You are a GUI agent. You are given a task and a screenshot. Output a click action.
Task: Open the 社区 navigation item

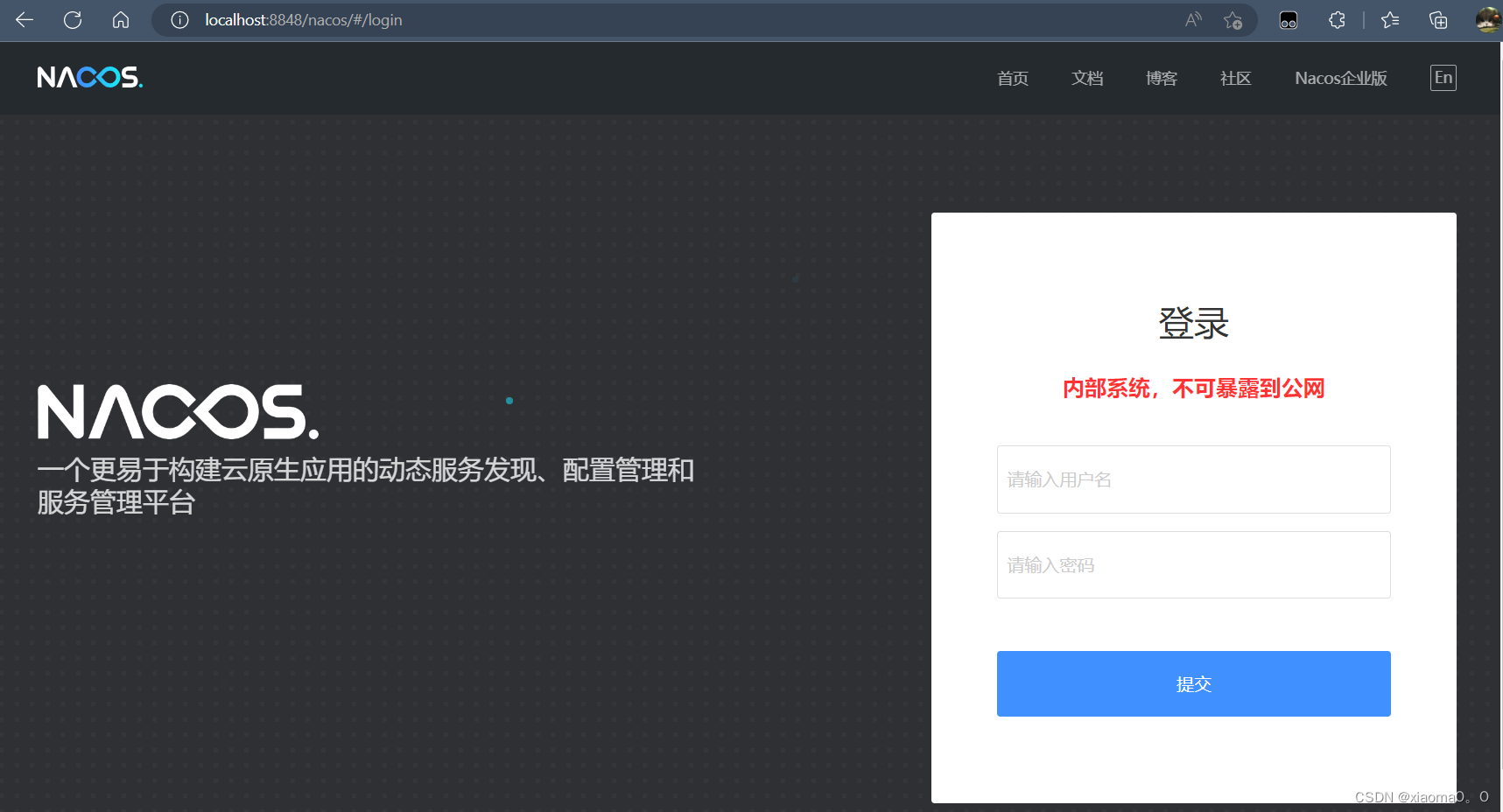(x=1236, y=78)
